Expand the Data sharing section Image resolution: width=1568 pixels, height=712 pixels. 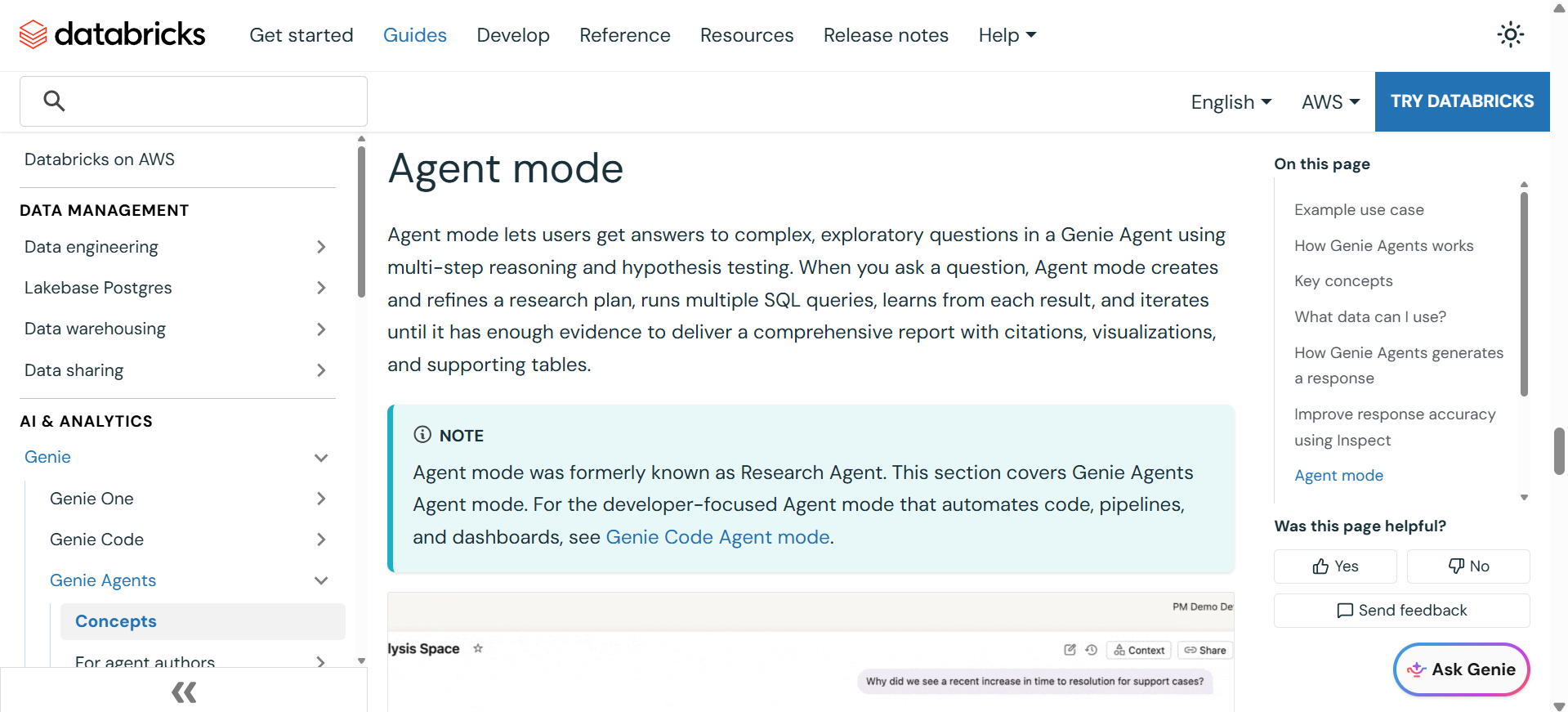point(321,370)
